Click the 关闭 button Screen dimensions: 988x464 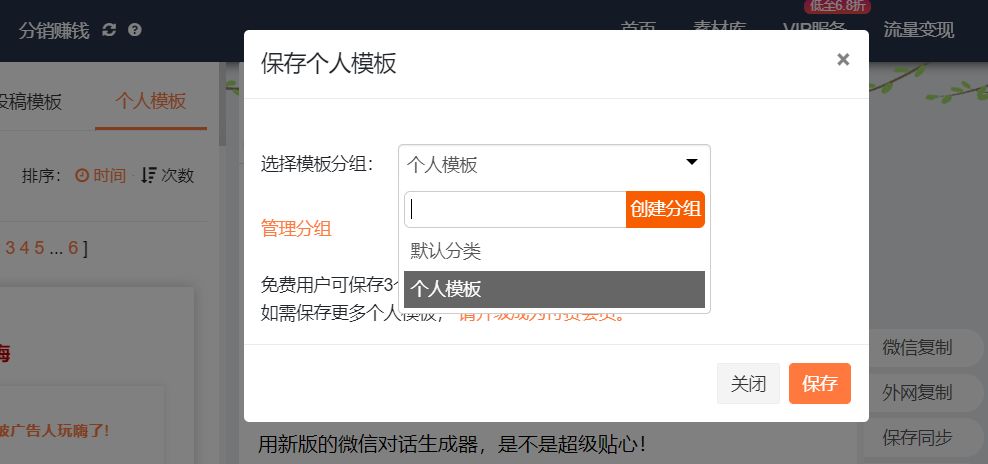tap(748, 384)
